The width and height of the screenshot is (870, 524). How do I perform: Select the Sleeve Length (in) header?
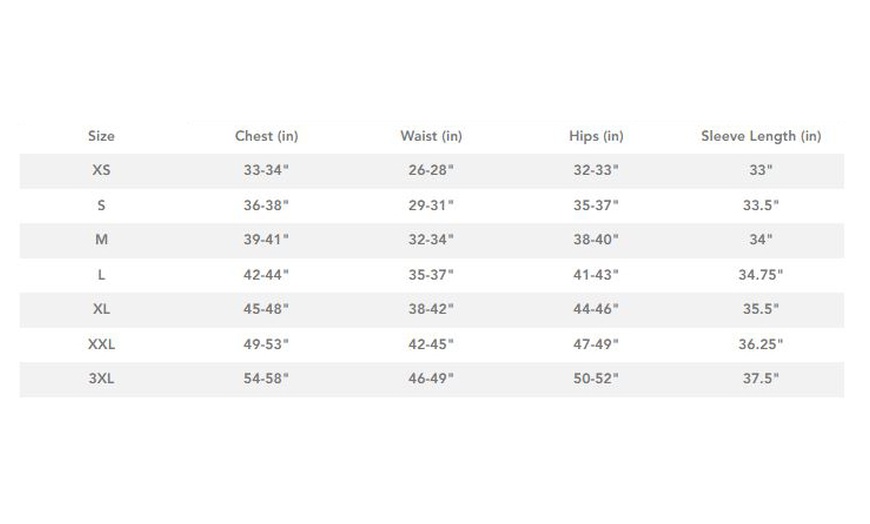tap(760, 136)
